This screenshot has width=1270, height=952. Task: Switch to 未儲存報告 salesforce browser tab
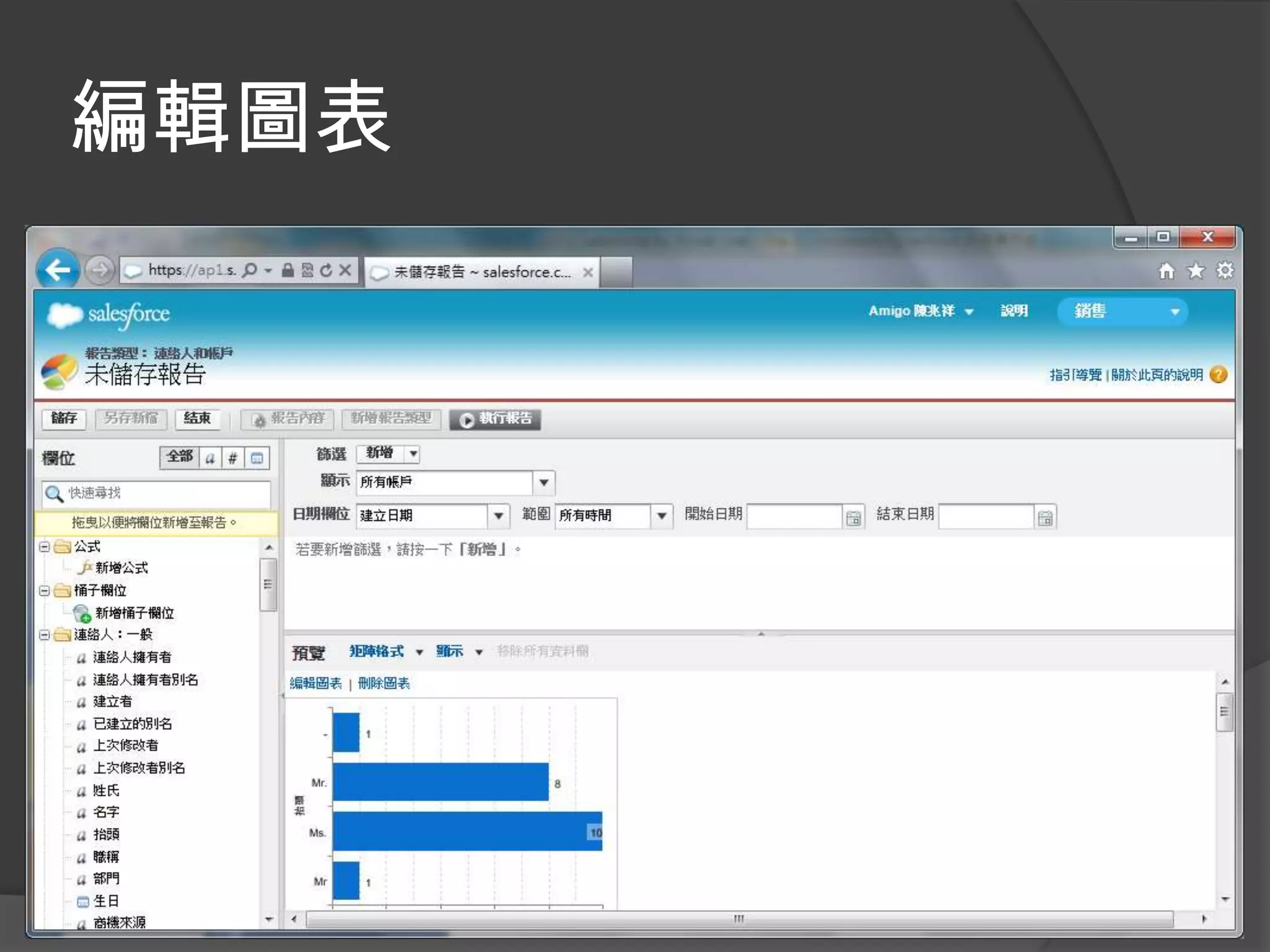point(482,272)
